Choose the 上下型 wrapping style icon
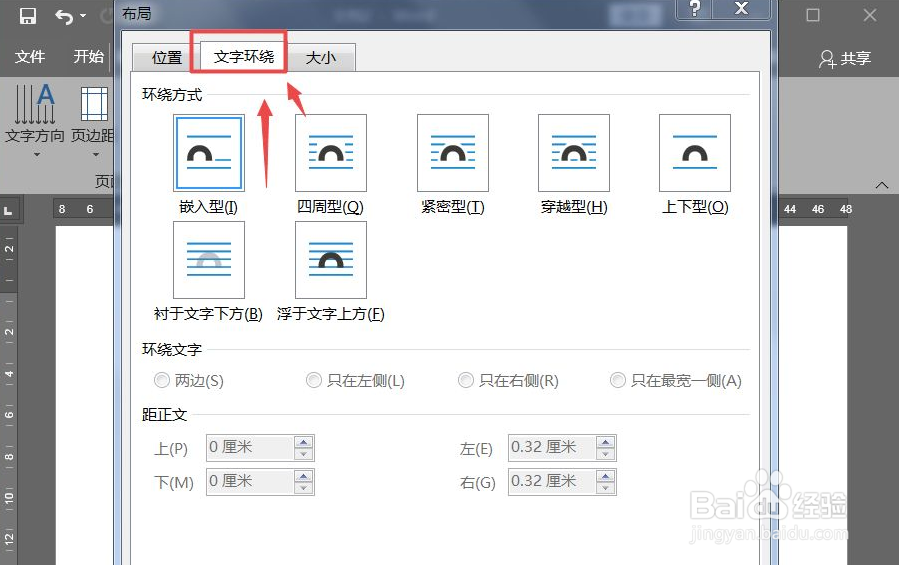899x565 pixels. [695, 153]
